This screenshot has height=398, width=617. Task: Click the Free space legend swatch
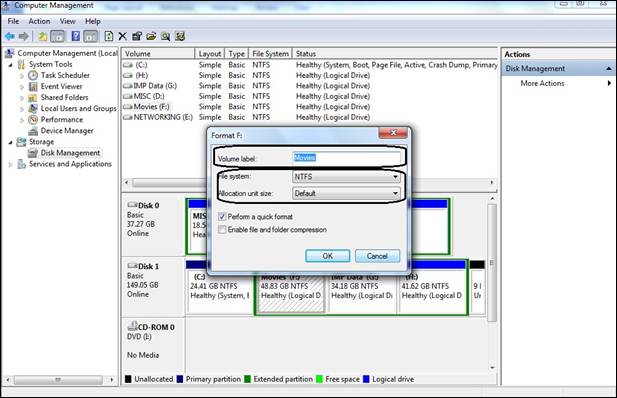pyautogui.click(x=319, y=379)
